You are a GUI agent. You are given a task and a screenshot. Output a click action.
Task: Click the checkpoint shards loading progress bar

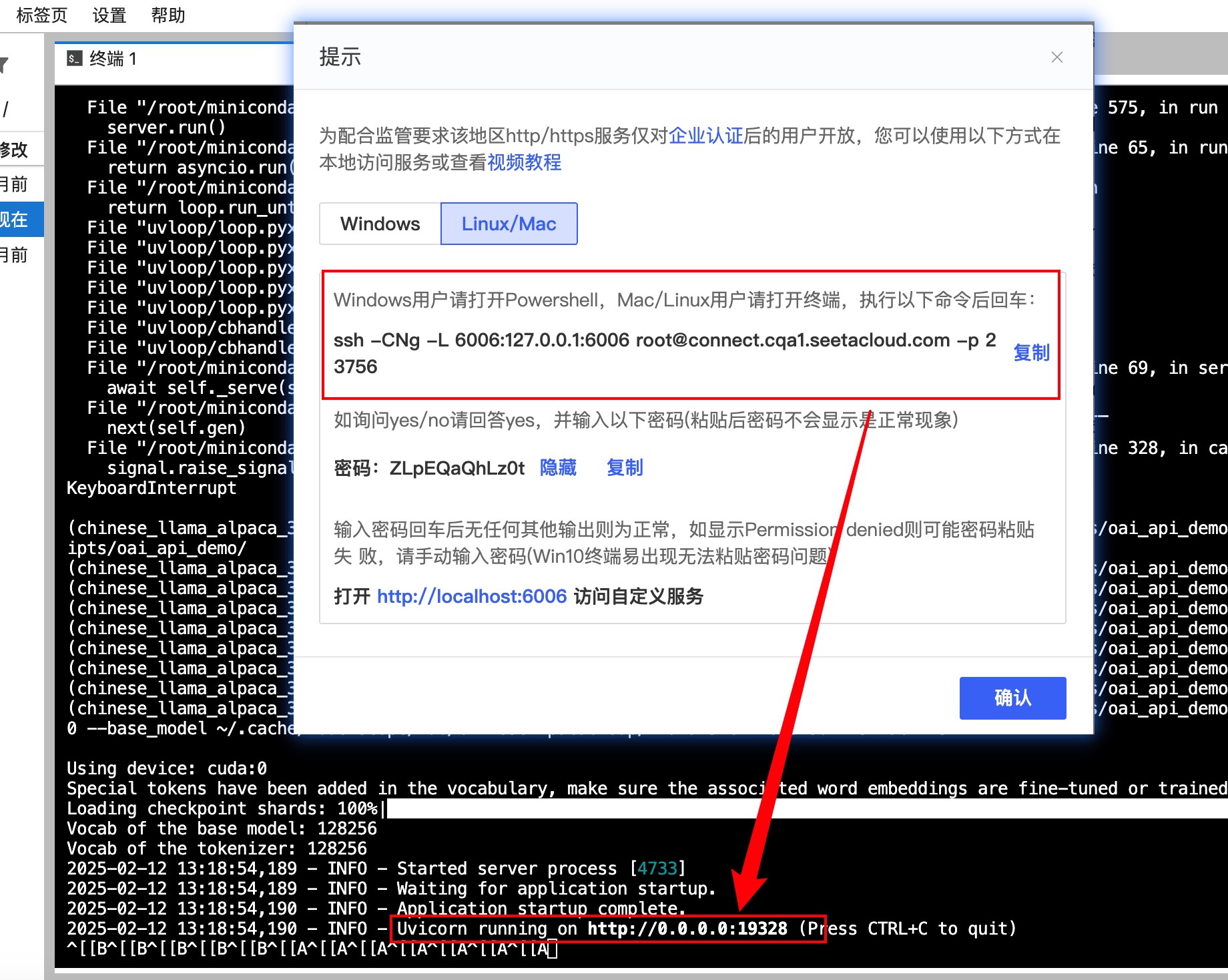pyautogui.click(x=801, y=808)
